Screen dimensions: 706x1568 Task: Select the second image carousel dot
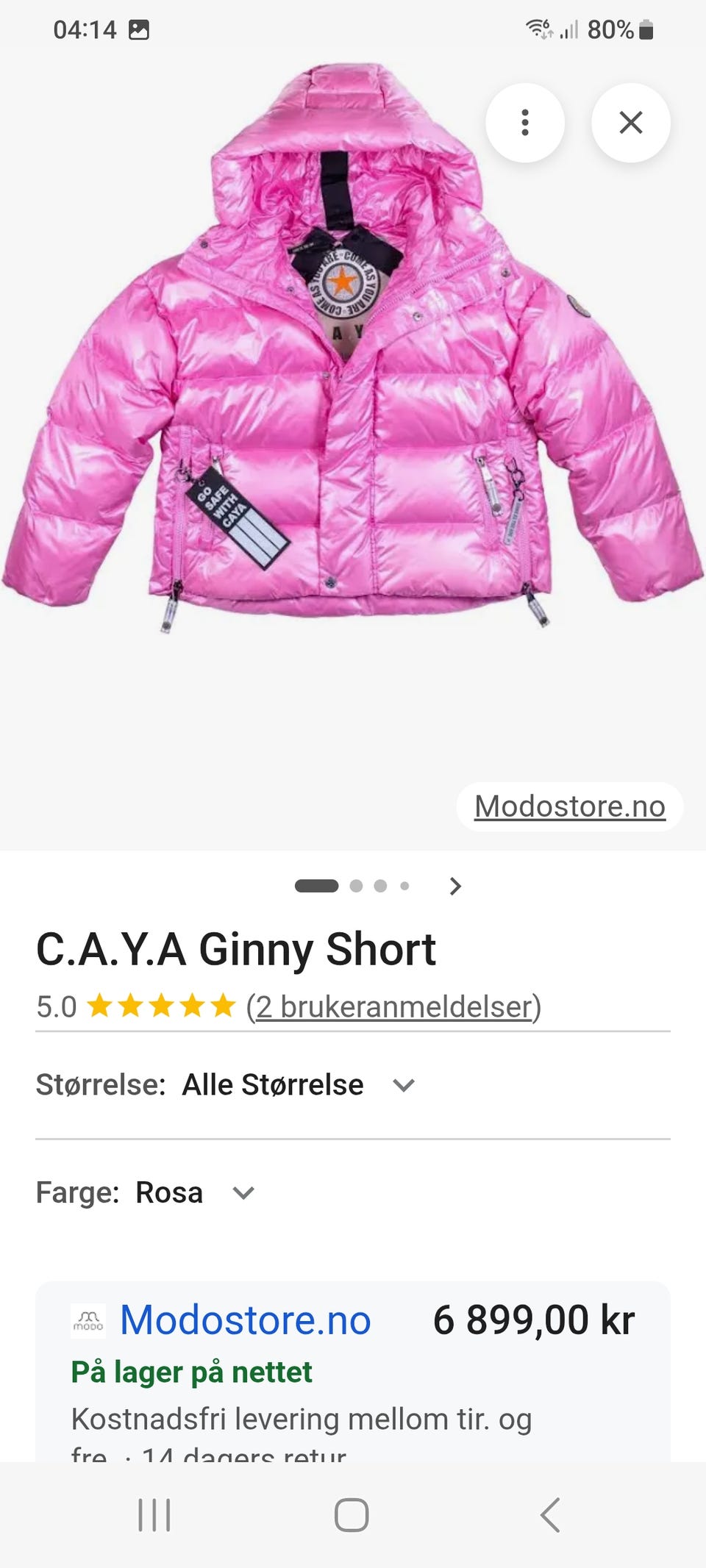pos(356,886)
